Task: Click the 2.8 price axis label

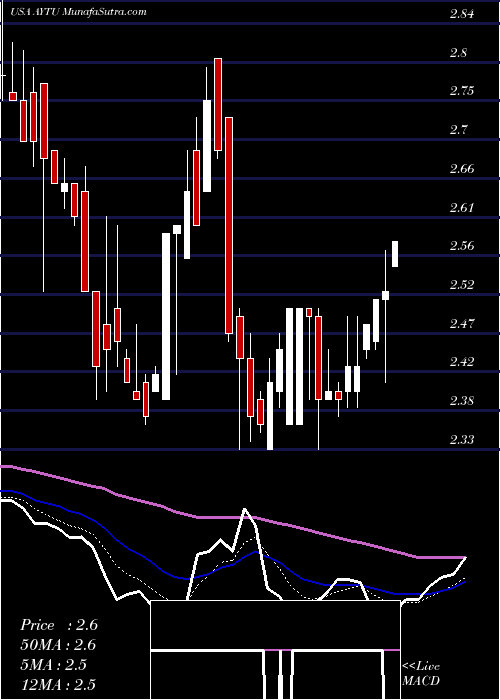Action: click(x=458, y=53)
